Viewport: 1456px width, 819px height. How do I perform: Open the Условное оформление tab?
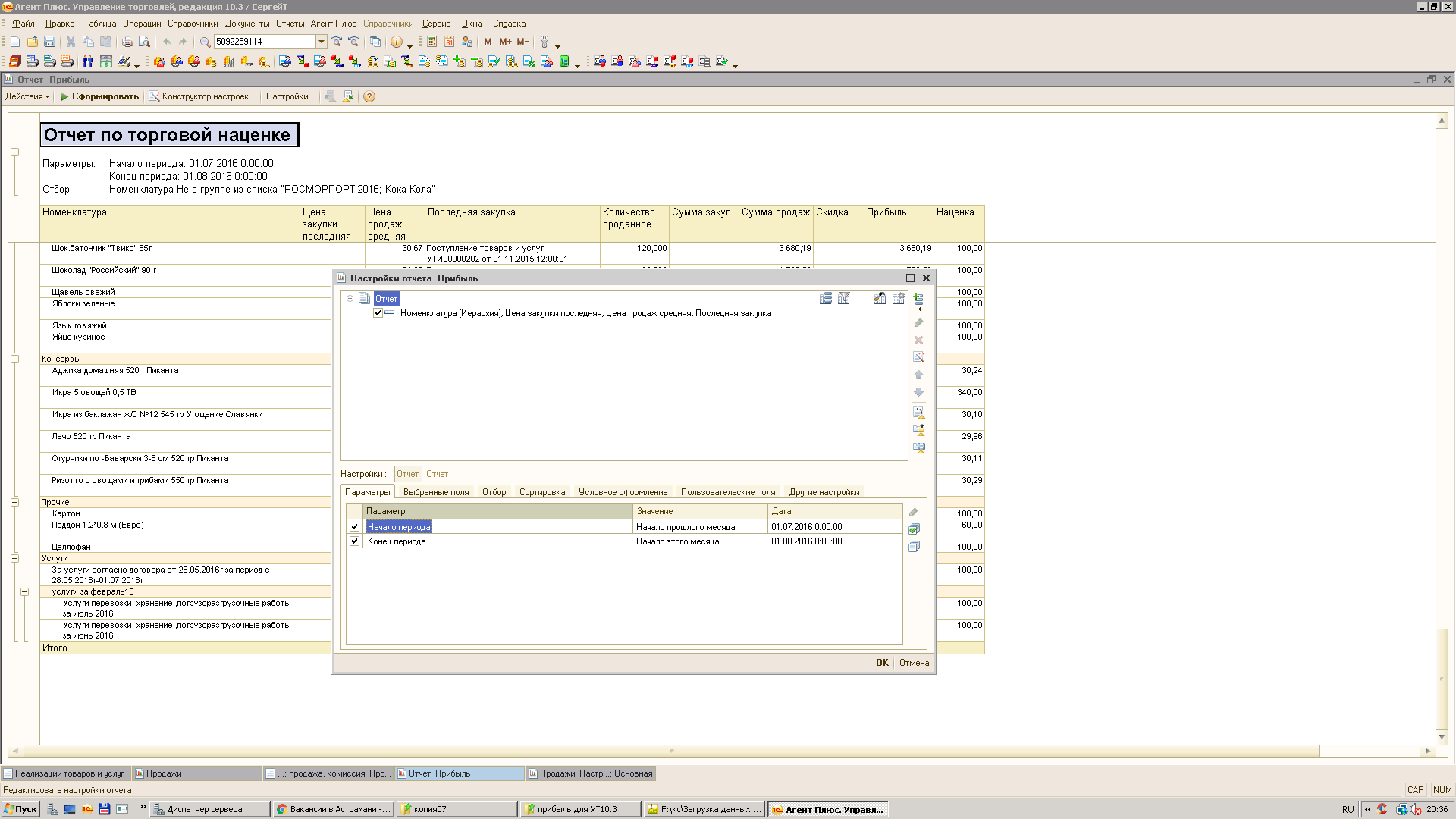[623, 492]
